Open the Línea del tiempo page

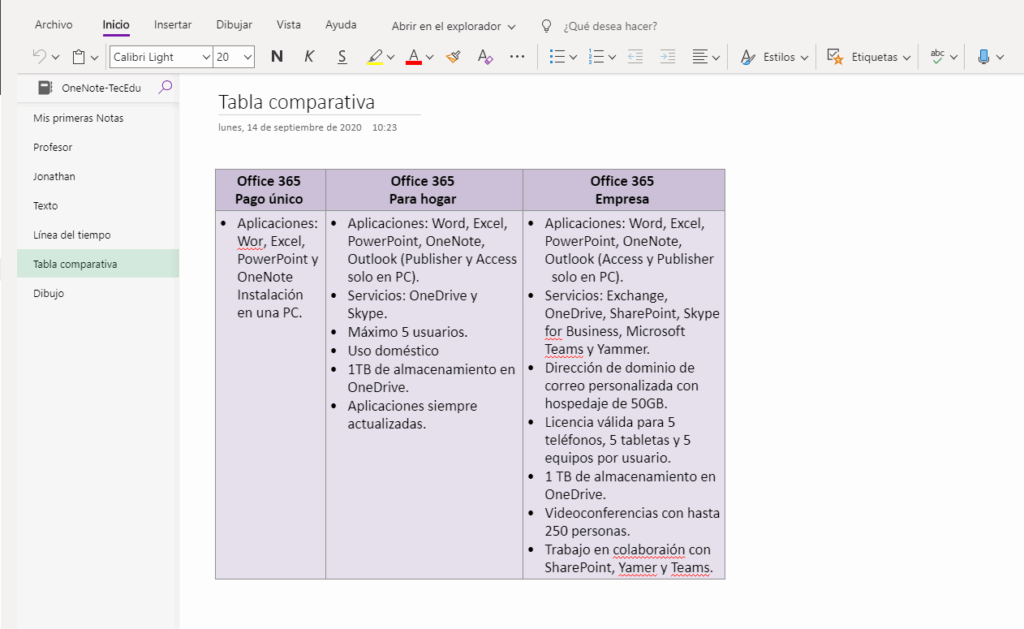[x=72, y=235]
